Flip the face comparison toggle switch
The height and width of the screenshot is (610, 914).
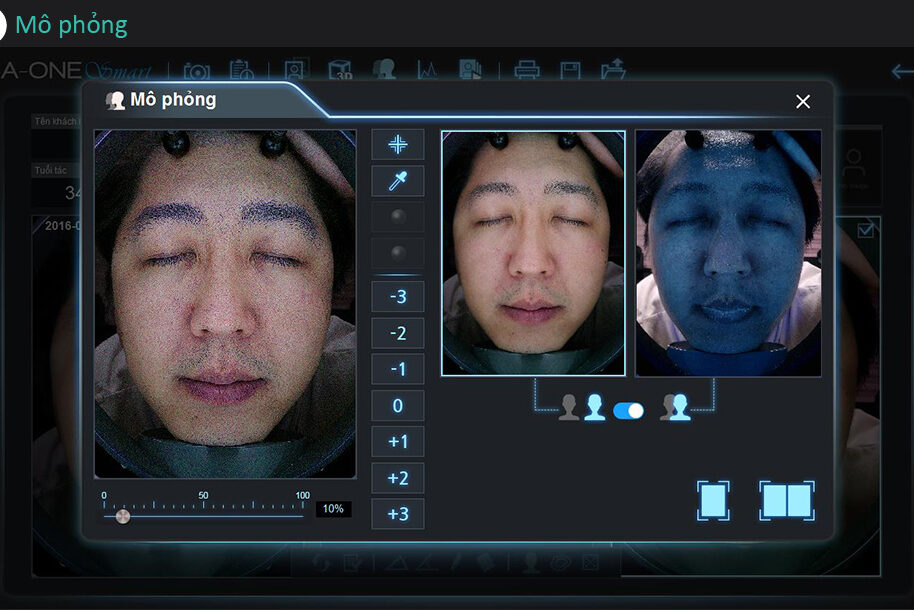[x=628, y=410]
